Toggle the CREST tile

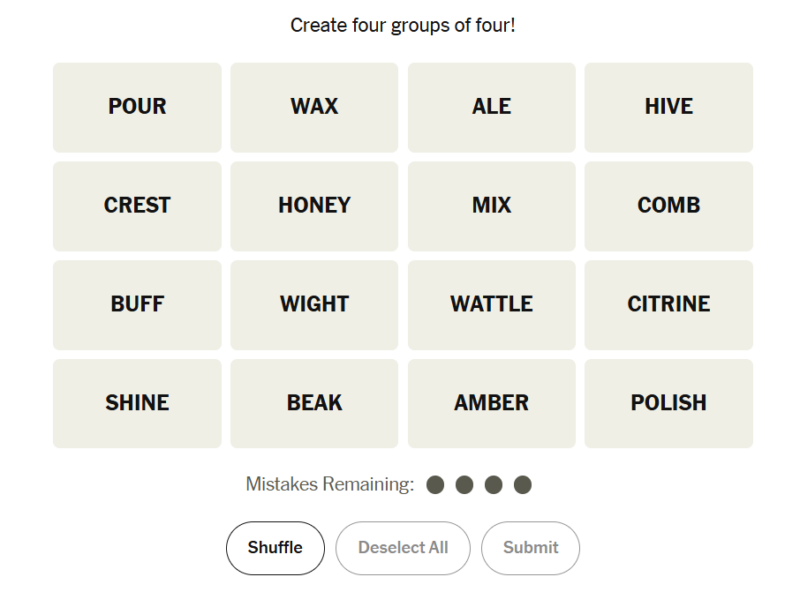click(137, 206)
